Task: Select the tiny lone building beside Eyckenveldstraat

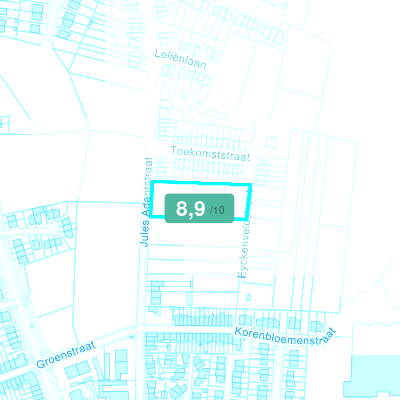Action: (248, 297)
